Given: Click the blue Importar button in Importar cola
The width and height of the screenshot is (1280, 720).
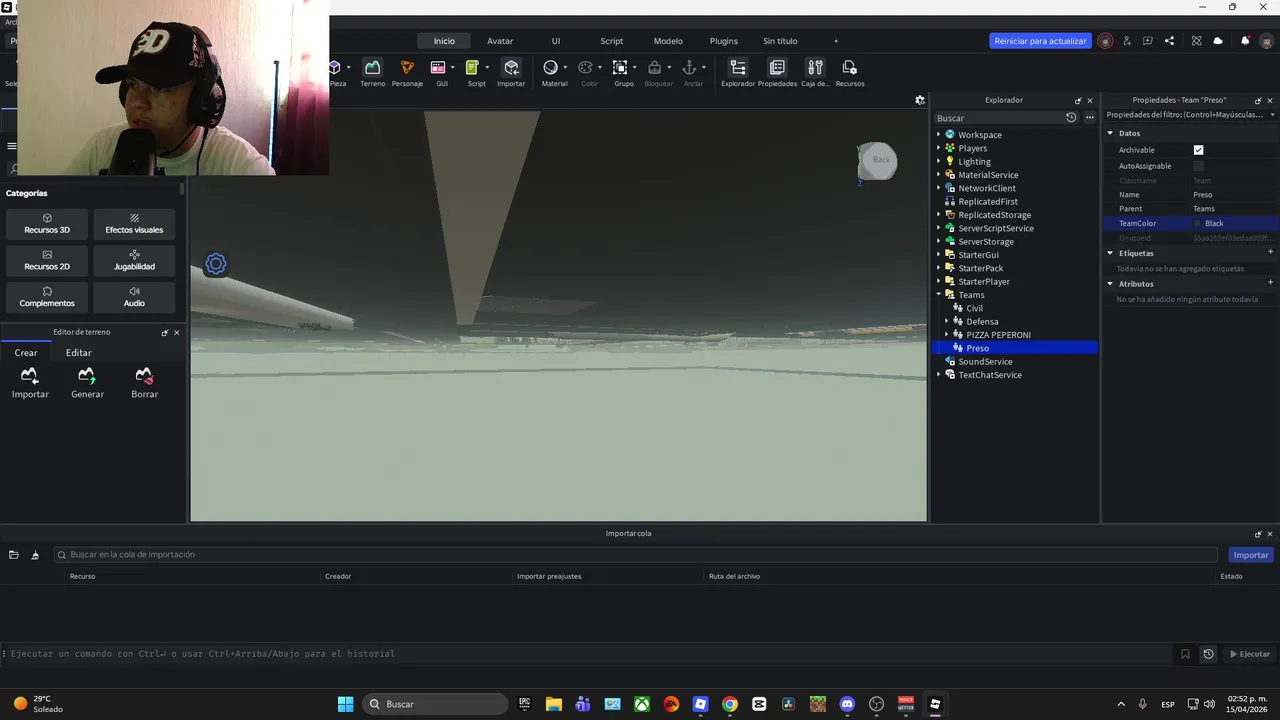Looking at the screenshot, I should pyautogui.click(x=1251, y=555).
